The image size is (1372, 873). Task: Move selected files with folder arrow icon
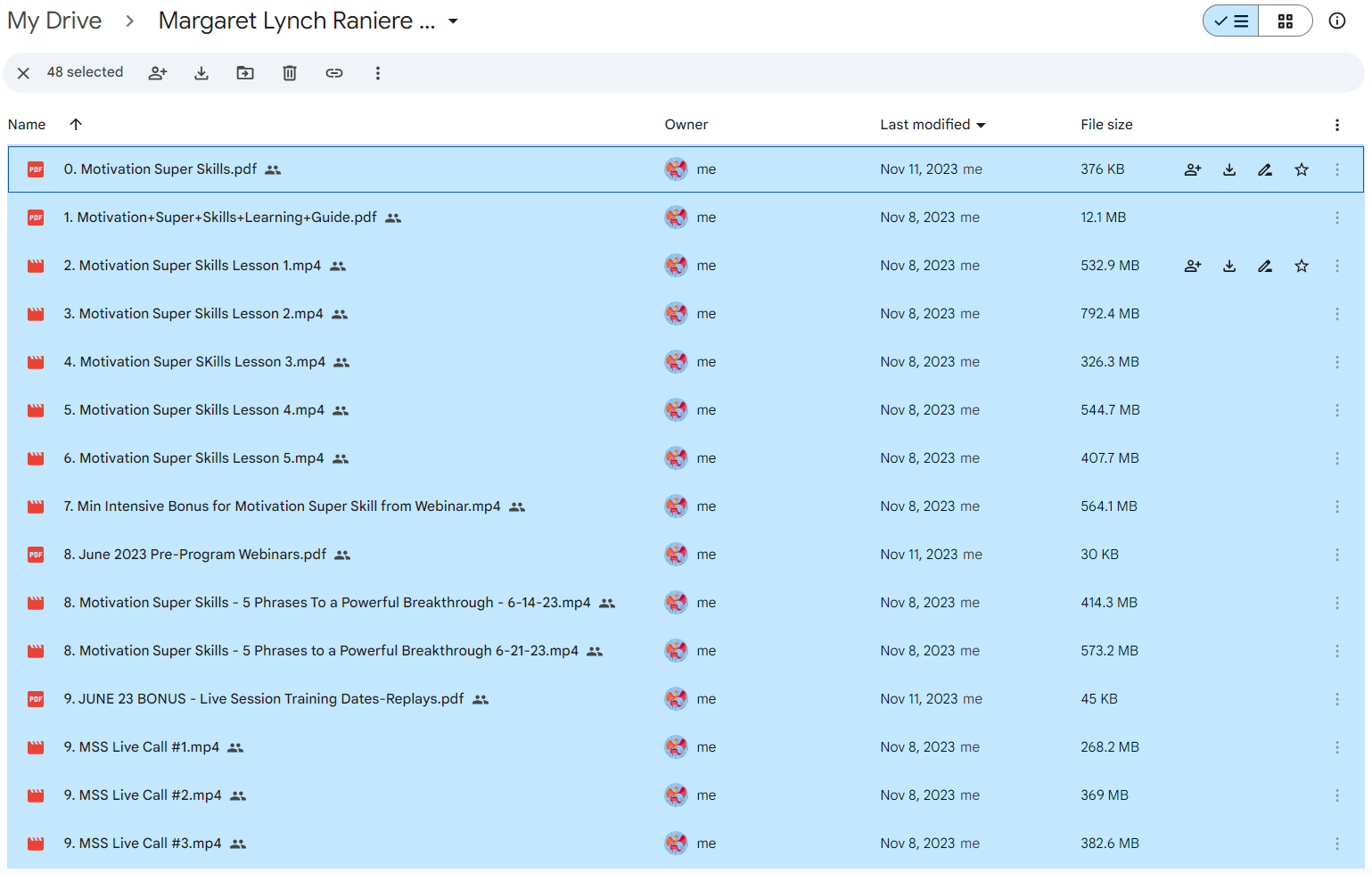(245, 73)
